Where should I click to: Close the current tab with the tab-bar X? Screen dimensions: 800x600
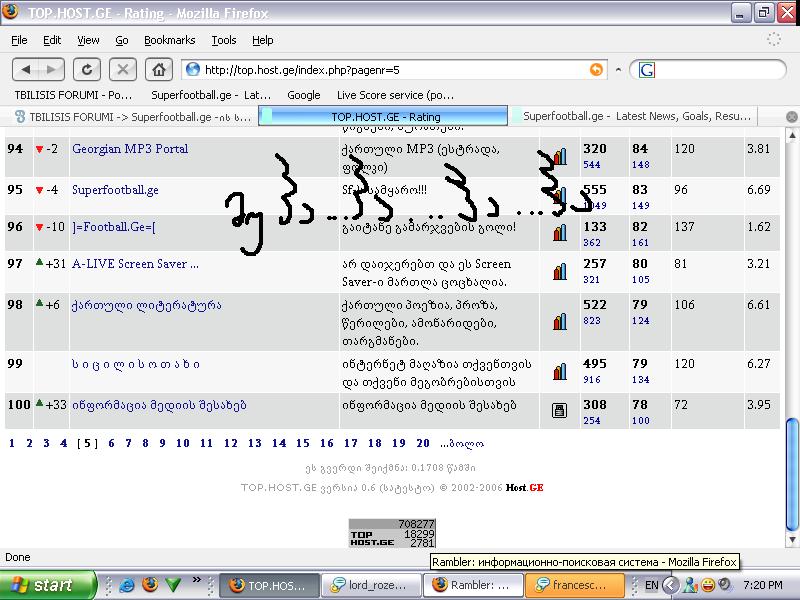click(792, 117)
